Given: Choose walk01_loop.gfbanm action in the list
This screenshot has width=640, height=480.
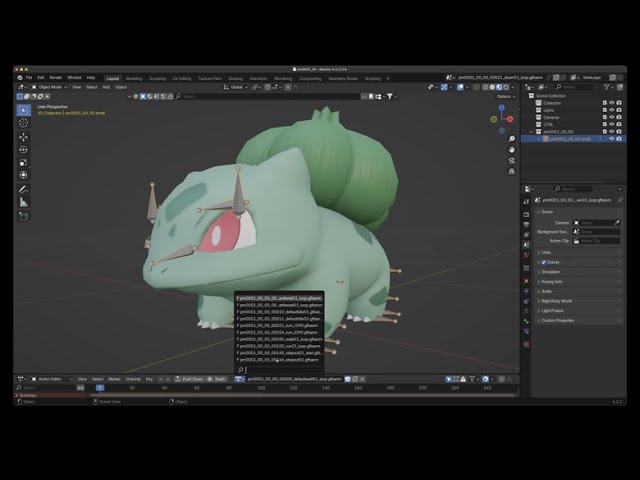Looking at the screenshot, I should coord(279,339).
